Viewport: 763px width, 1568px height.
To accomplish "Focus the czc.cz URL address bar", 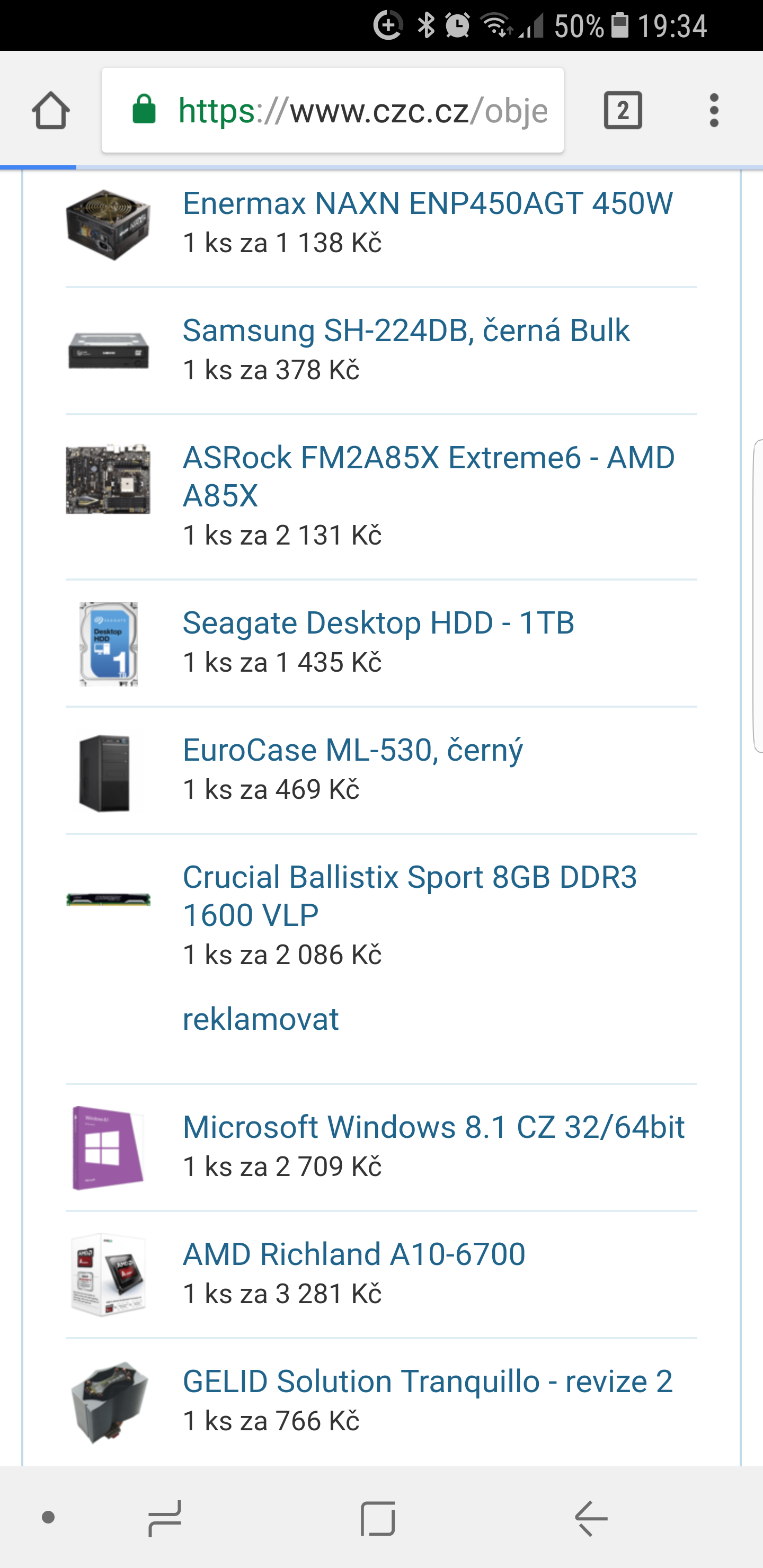I will [x=362, y=110].
